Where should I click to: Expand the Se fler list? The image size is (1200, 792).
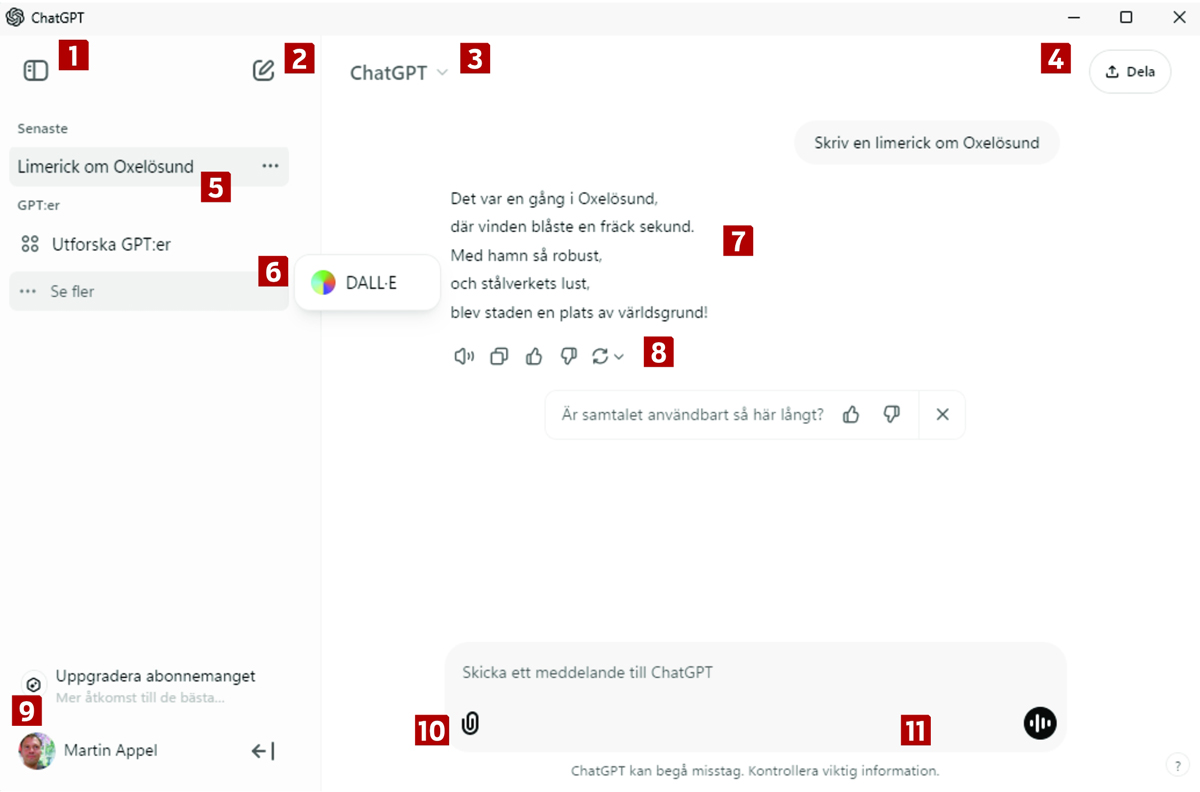click(x=72, y=292)
